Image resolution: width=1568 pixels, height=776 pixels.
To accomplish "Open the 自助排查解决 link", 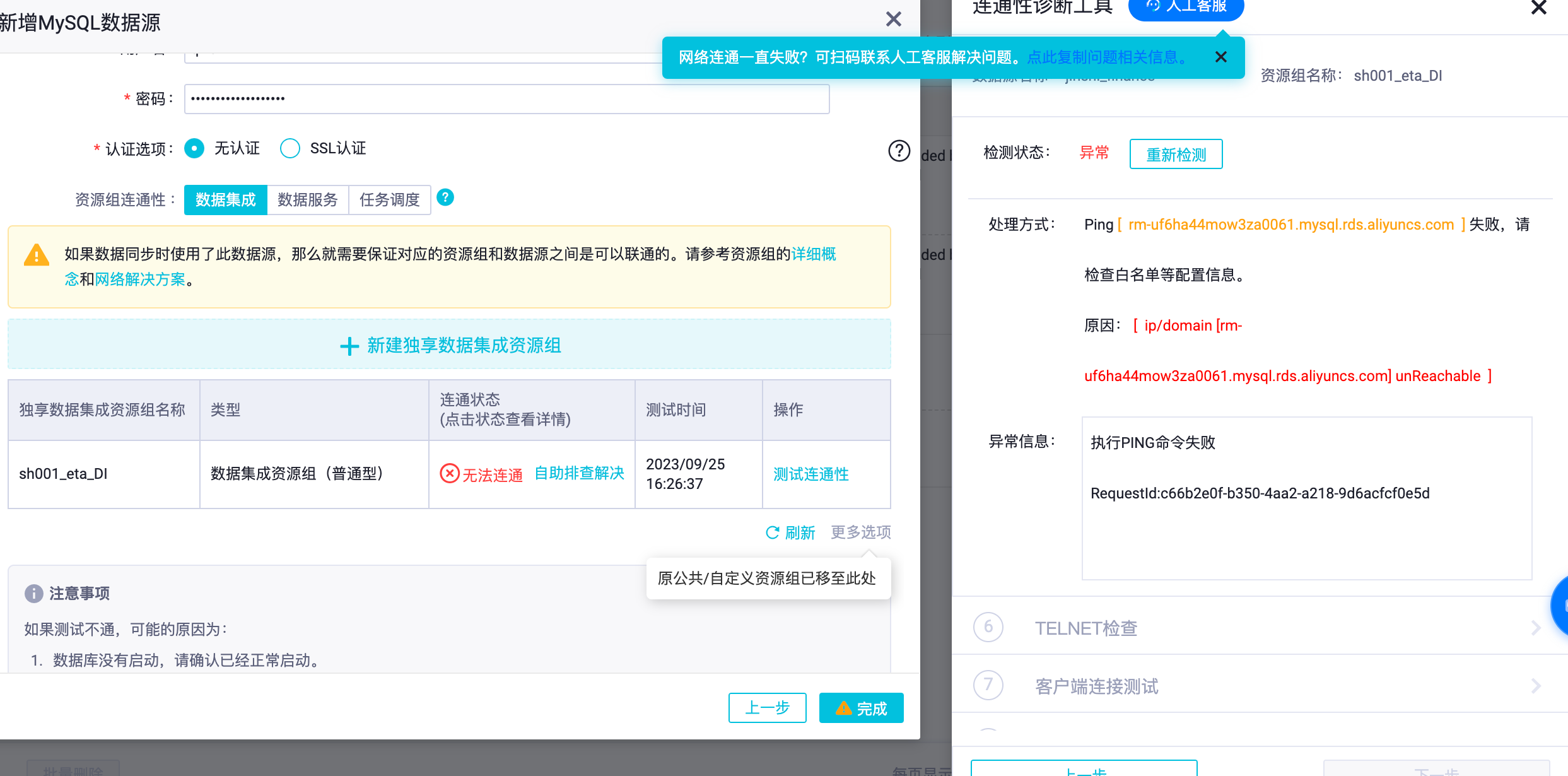I will pos(579,473).
